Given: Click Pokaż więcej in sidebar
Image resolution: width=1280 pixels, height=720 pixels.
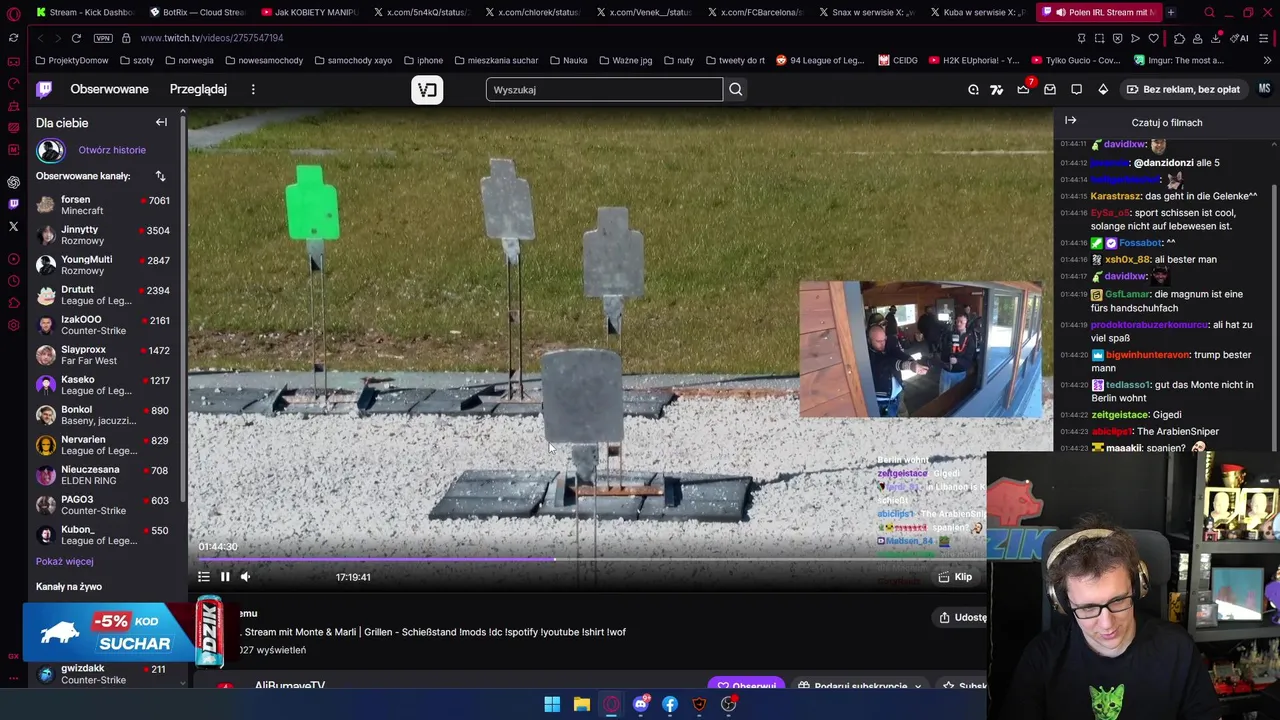Looking at the screenshot, I should click(64, 561).
